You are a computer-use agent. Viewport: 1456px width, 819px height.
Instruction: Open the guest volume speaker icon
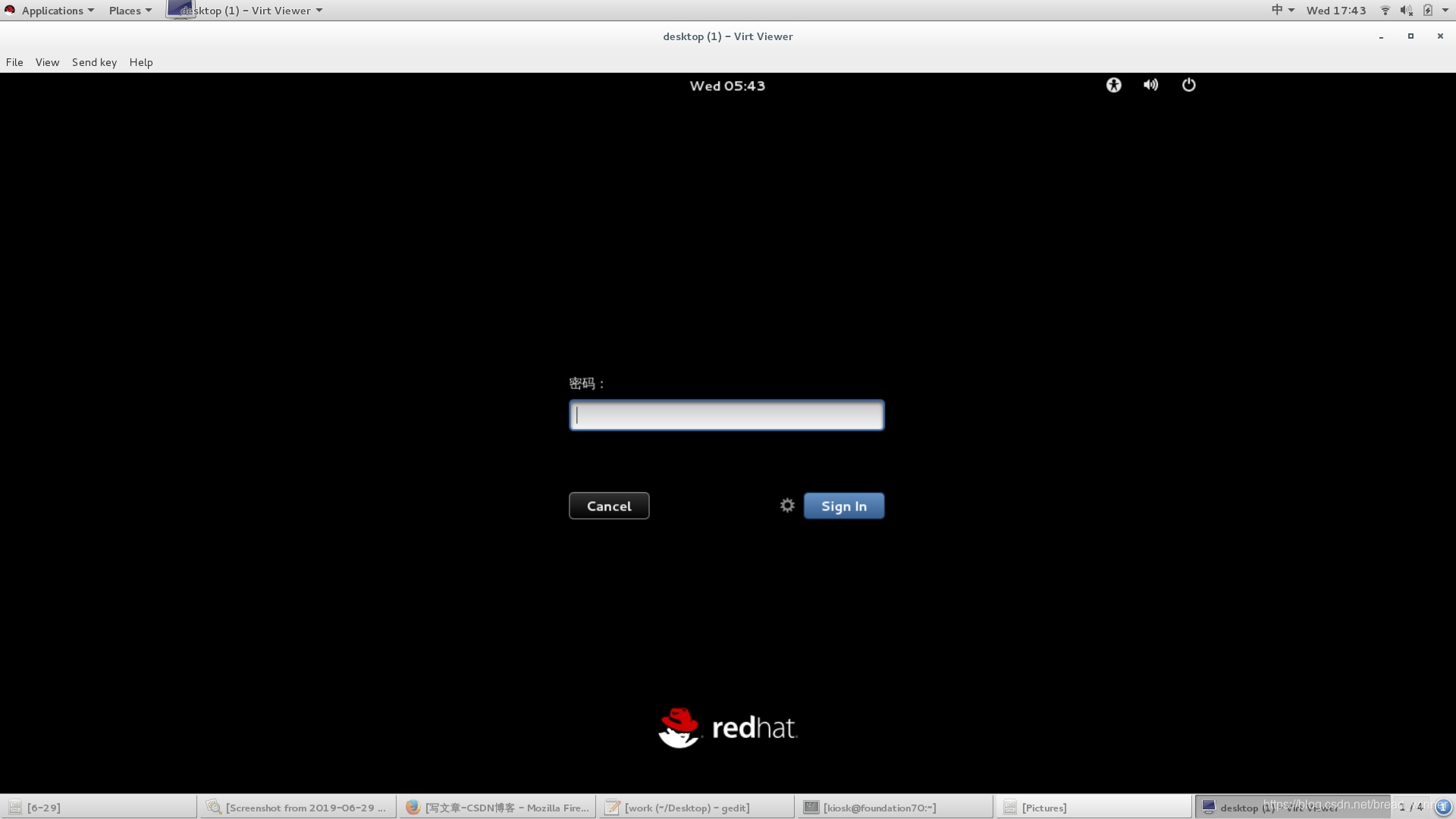(x=1150, y=85)
